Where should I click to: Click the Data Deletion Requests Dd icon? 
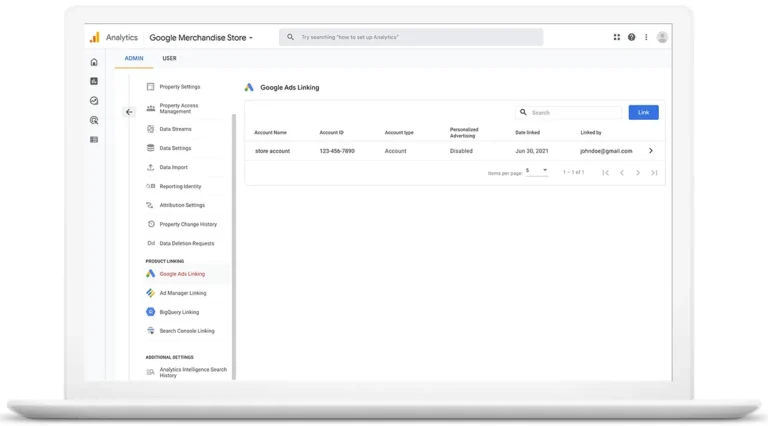[x=151, y=243]
